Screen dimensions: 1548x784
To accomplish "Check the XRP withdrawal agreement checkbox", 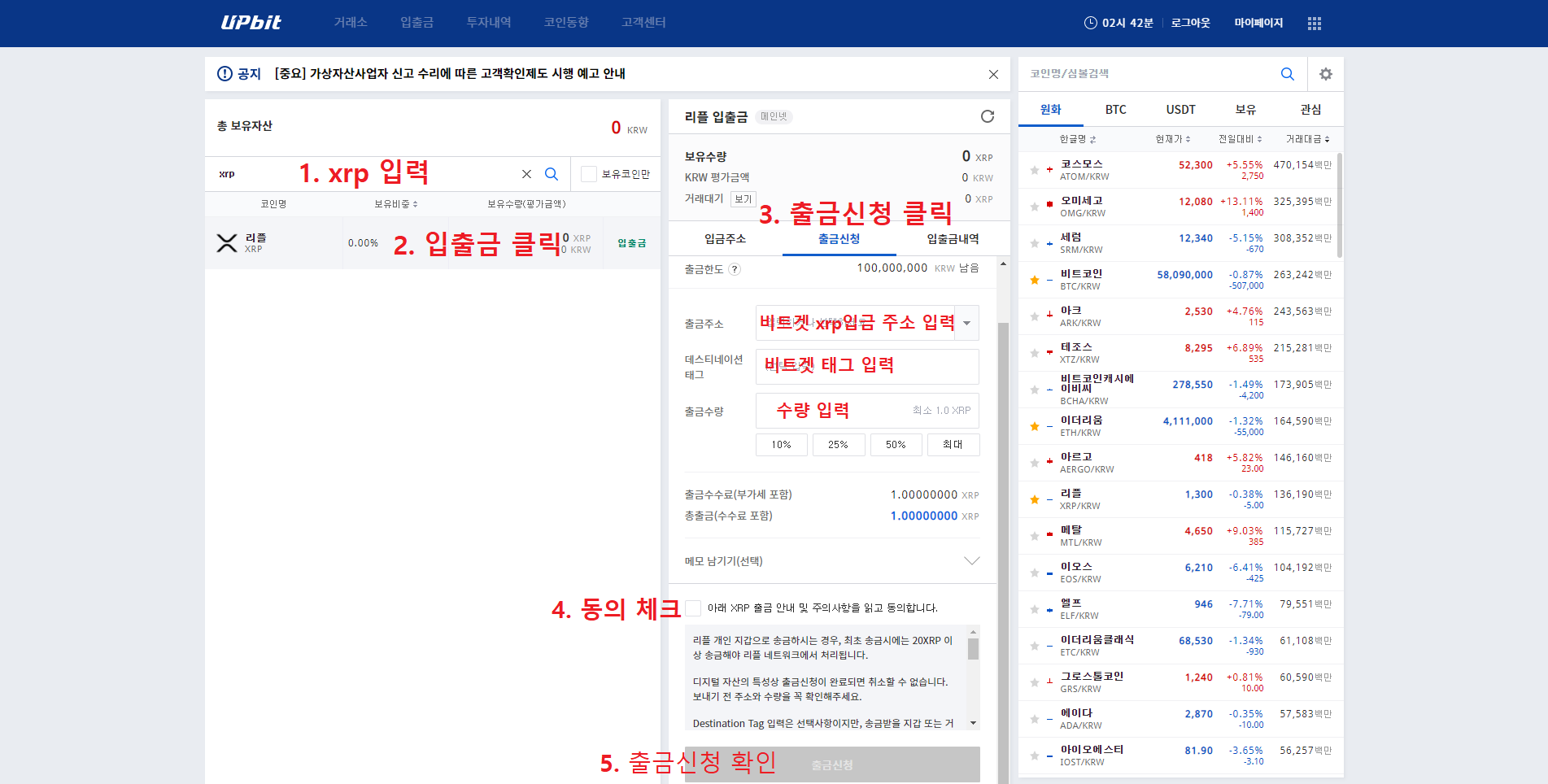I will tap(693, 608).
